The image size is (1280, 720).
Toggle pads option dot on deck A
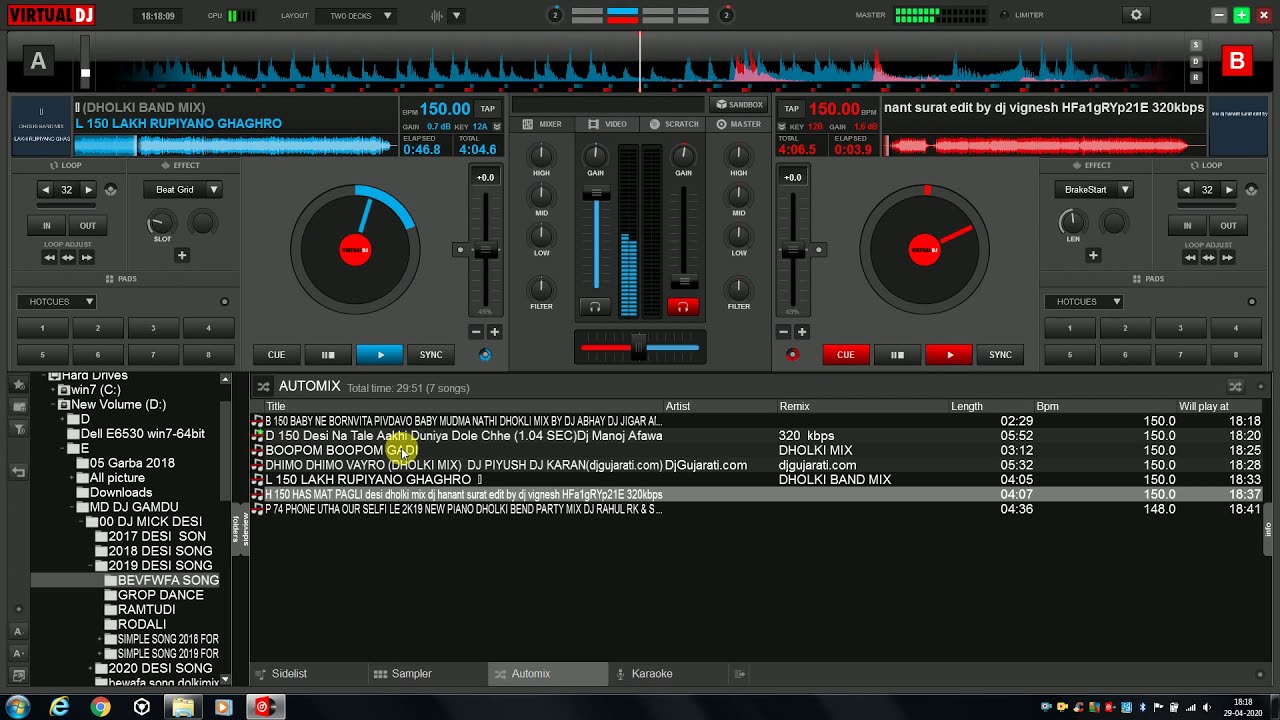(x=224, y=302)
